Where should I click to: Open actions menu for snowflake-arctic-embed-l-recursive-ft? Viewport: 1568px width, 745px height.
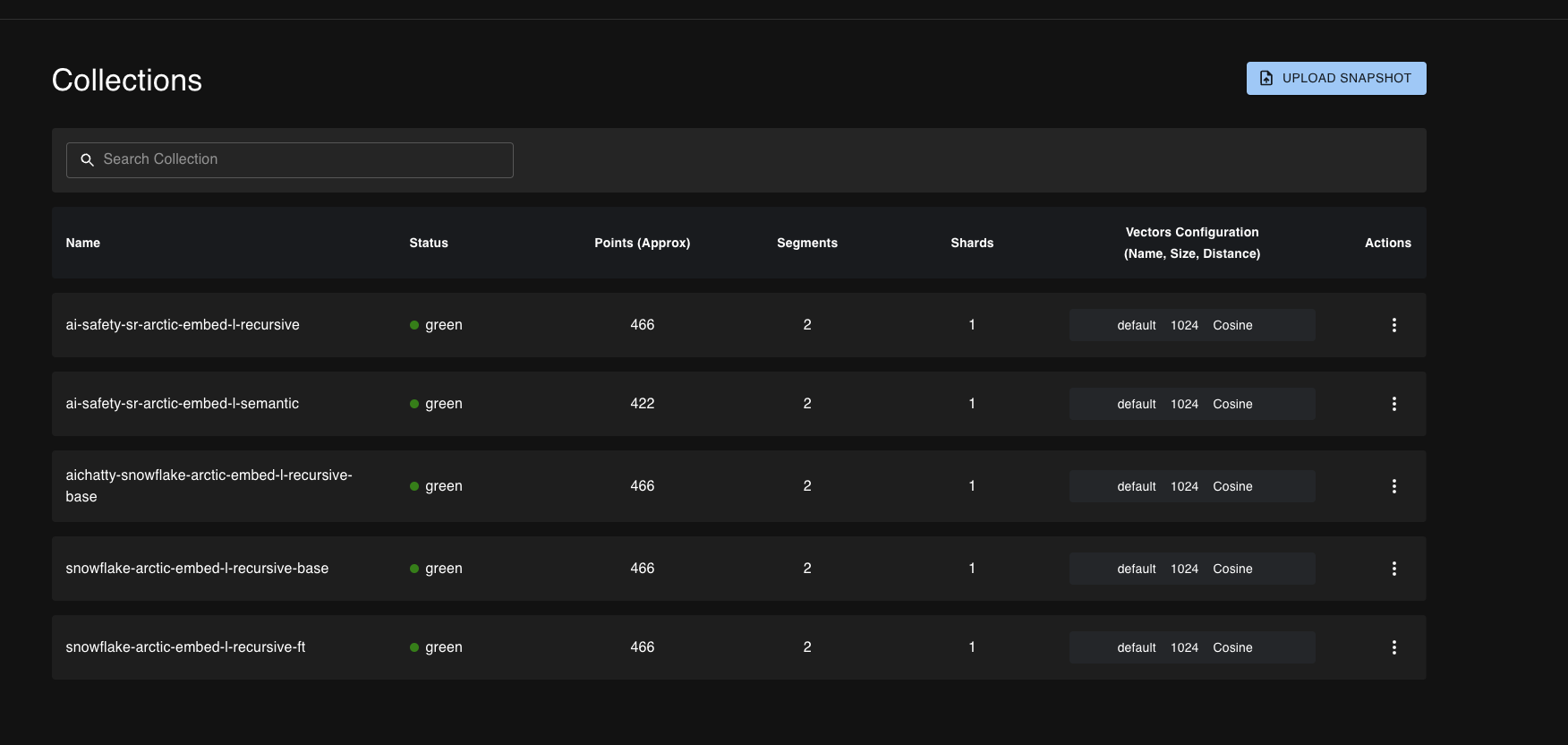[x=1393, y=647]
